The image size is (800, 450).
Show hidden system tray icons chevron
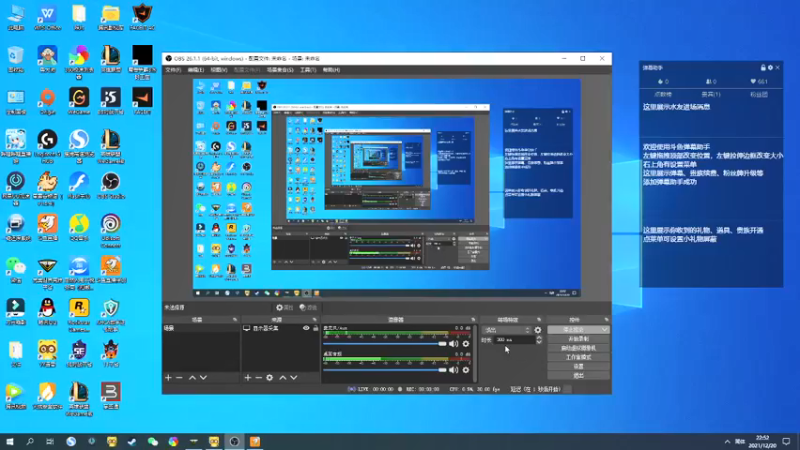pos(727,441)
